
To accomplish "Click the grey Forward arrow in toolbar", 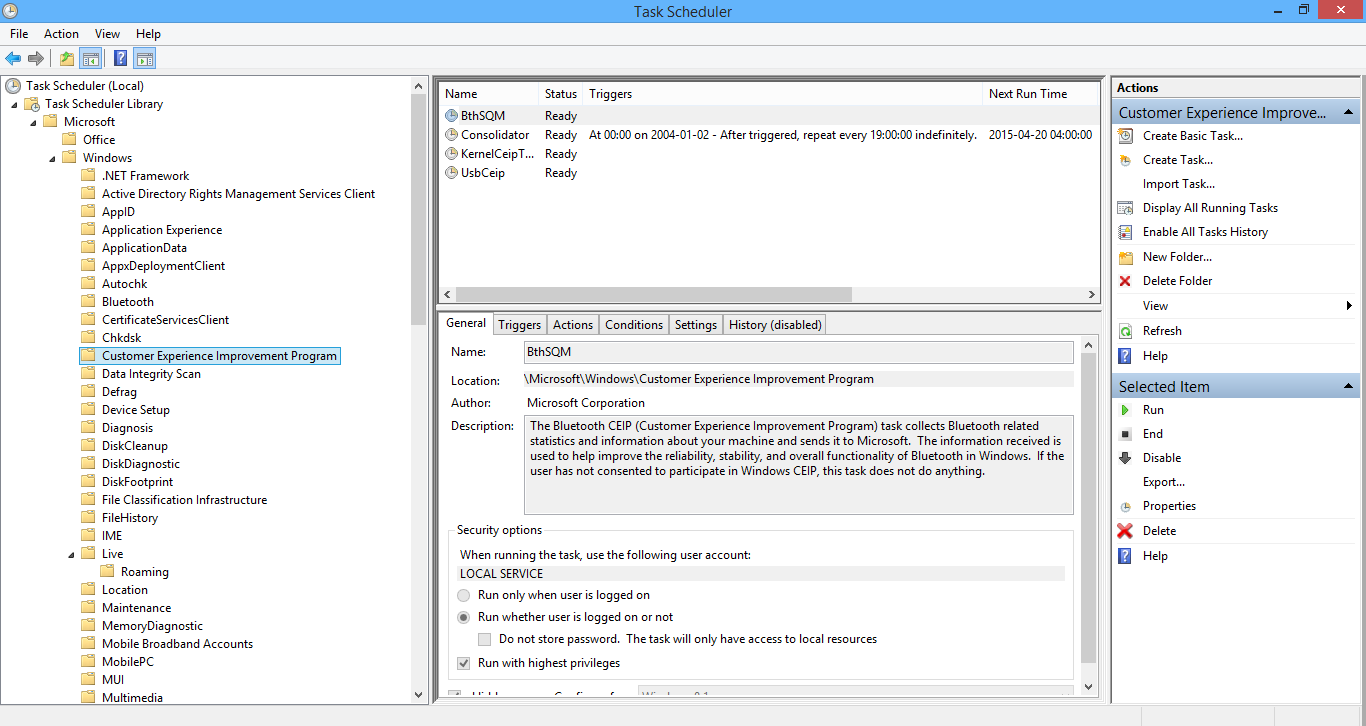I will (35, 58).
